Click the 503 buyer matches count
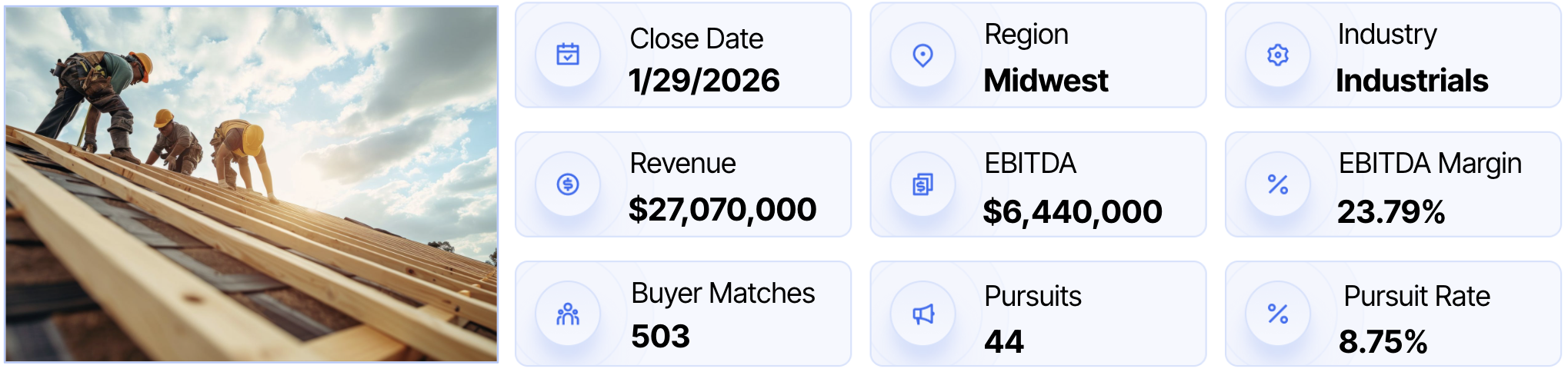The height and width of the screenshot is (372, 1568). coord(660,337)
